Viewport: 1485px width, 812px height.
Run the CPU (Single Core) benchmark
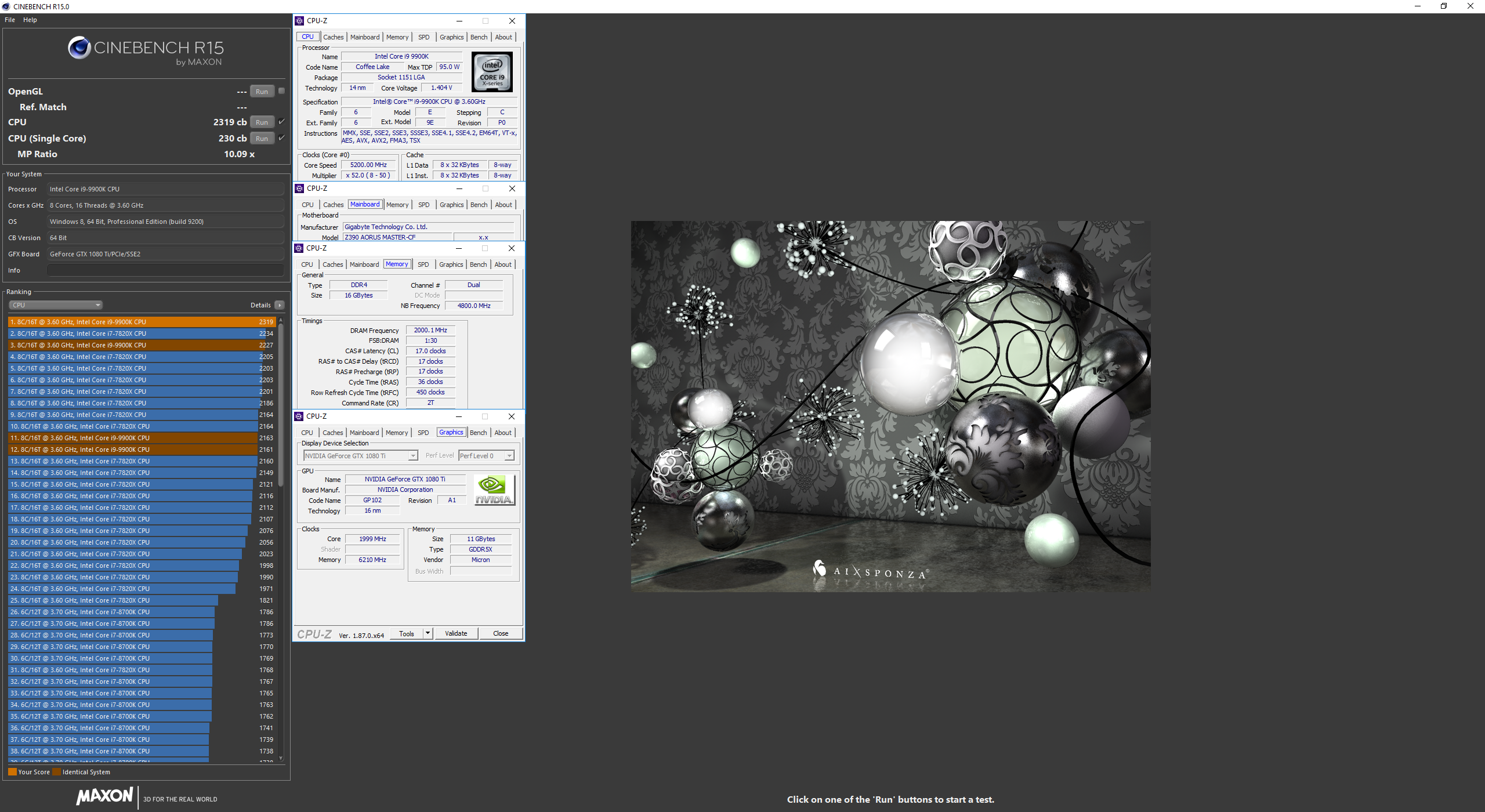pos(262,139)
